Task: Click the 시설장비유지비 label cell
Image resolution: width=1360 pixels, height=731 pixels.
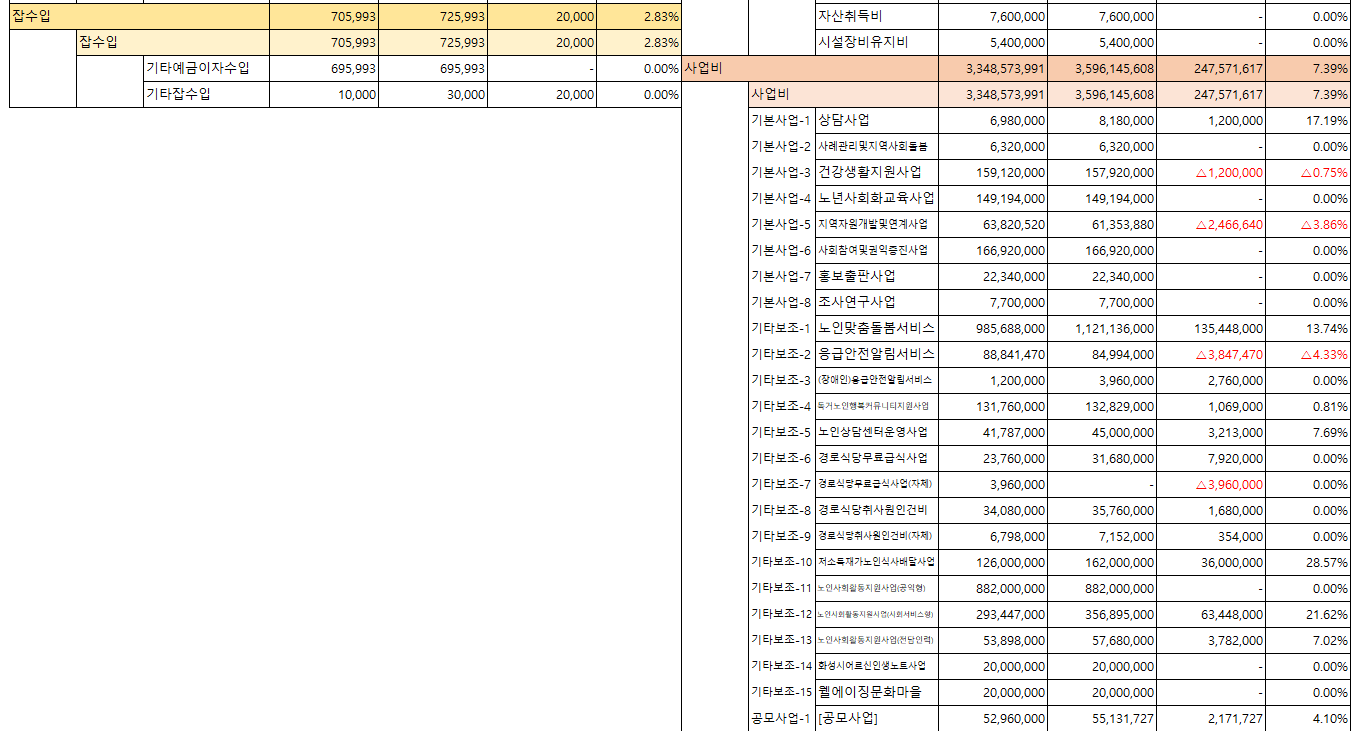Action: pyautogui.click(x=877, y=43)
